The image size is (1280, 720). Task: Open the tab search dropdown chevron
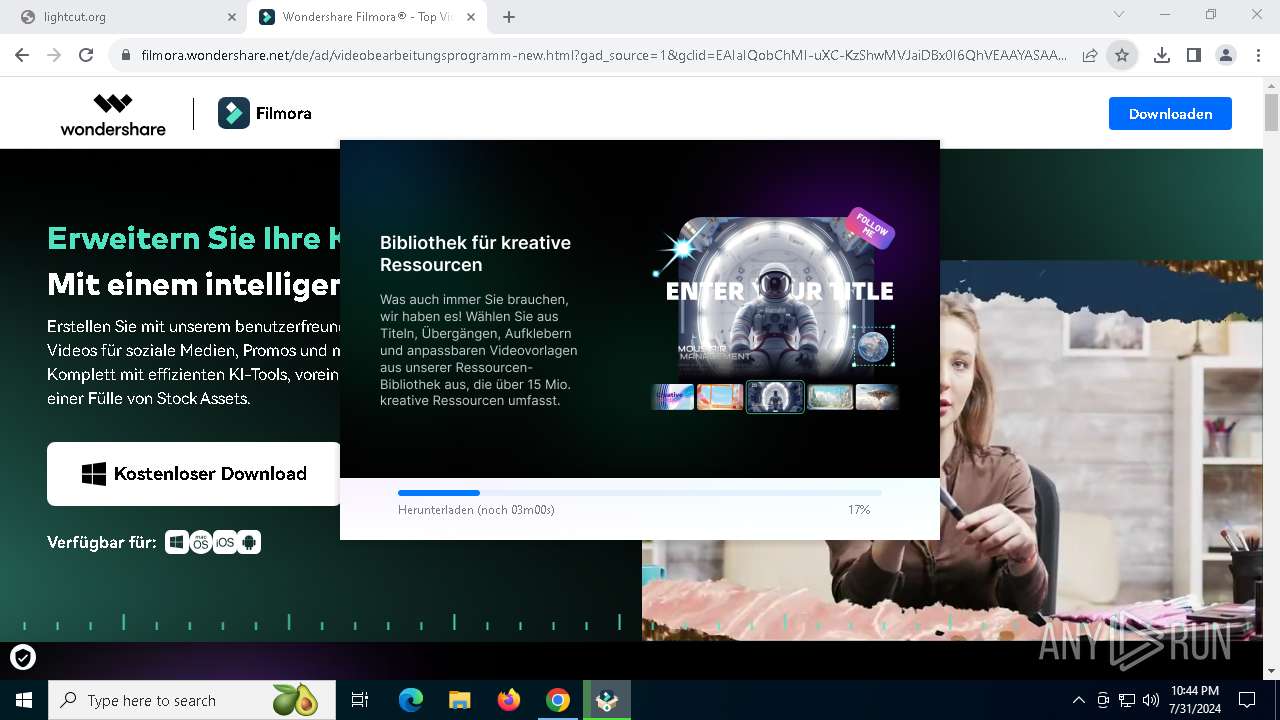pos(1119,15)
